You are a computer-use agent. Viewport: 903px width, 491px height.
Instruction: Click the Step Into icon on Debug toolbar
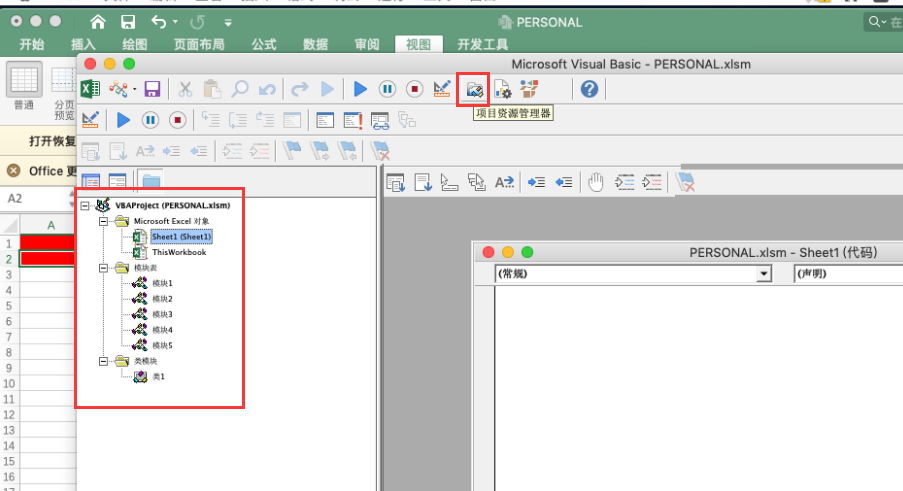pos(210,120)
